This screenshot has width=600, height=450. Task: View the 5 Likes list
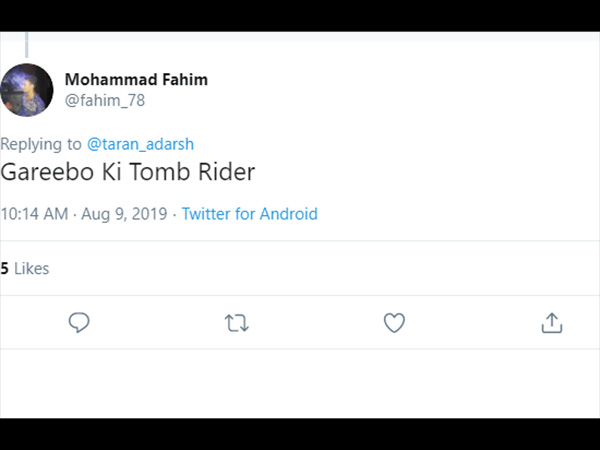tap(25, 269)
